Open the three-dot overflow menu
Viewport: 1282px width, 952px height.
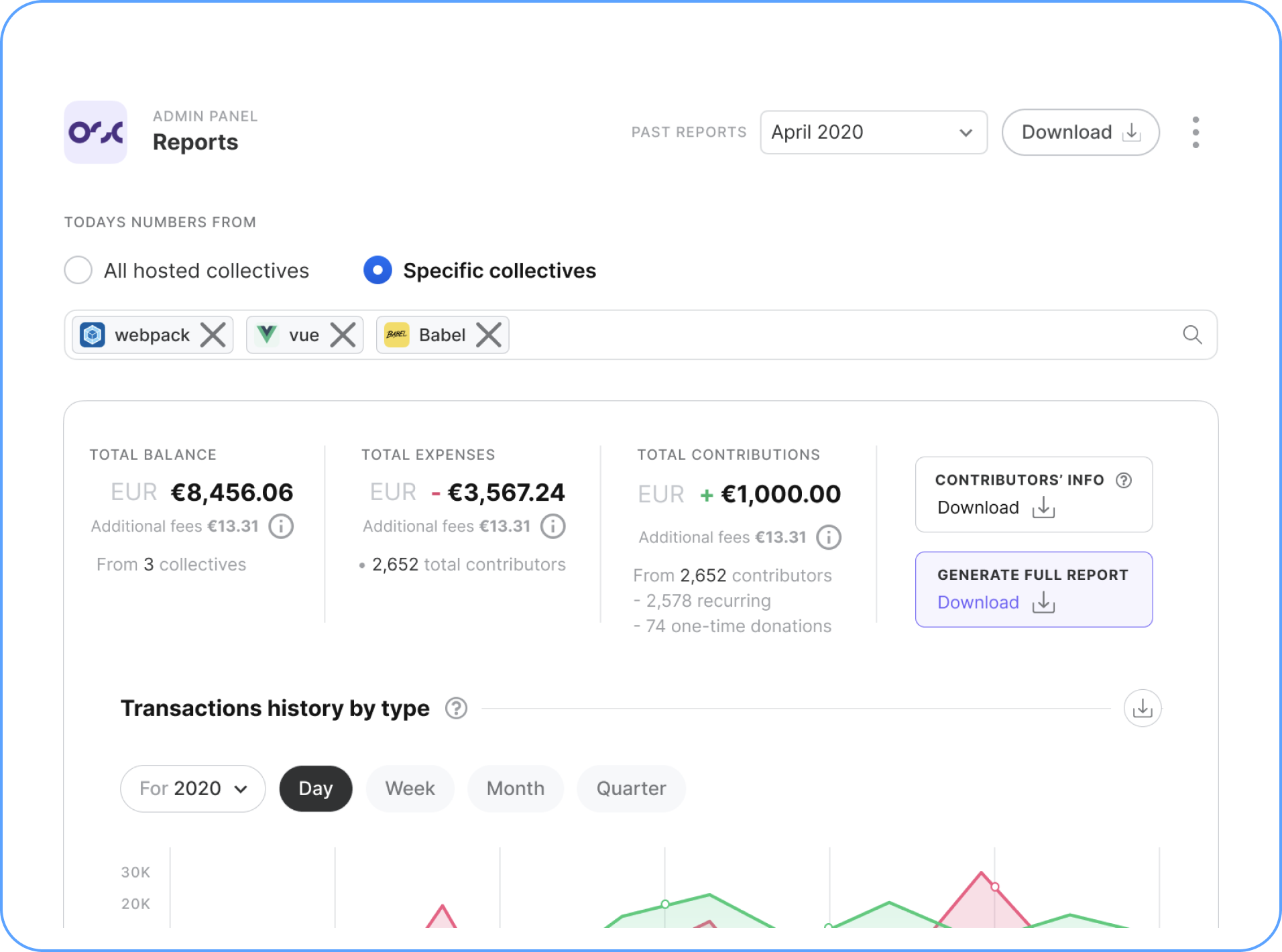pyautogui.click(x=1195, y=132)
